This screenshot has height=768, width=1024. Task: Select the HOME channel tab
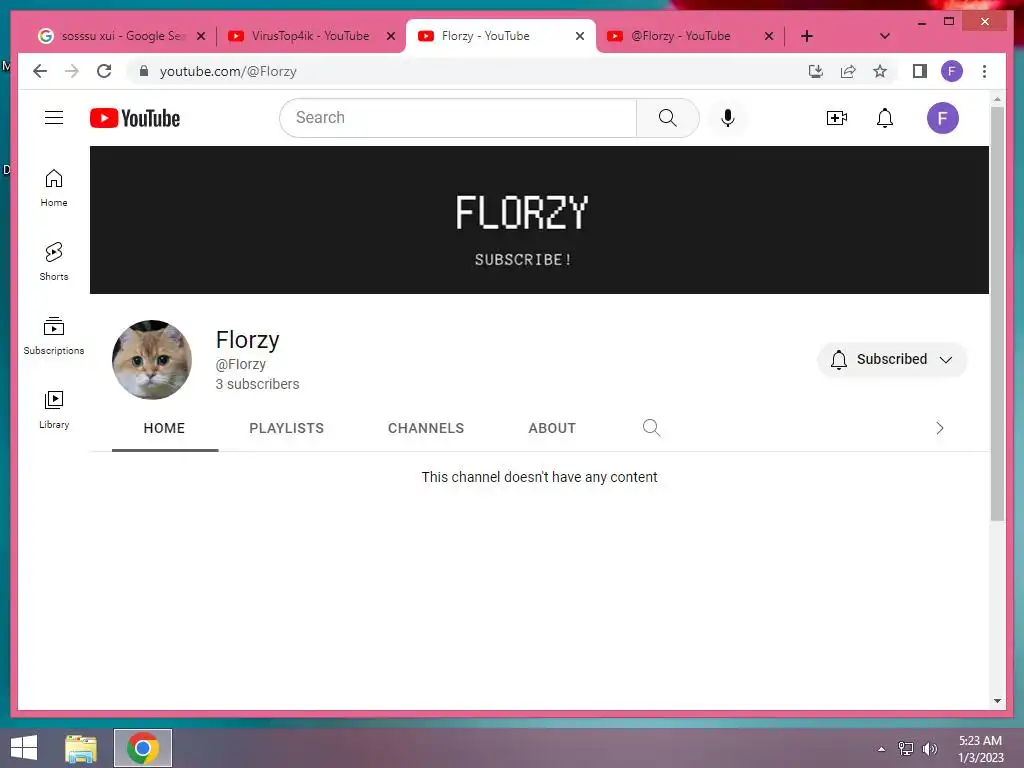click(165, 428)
